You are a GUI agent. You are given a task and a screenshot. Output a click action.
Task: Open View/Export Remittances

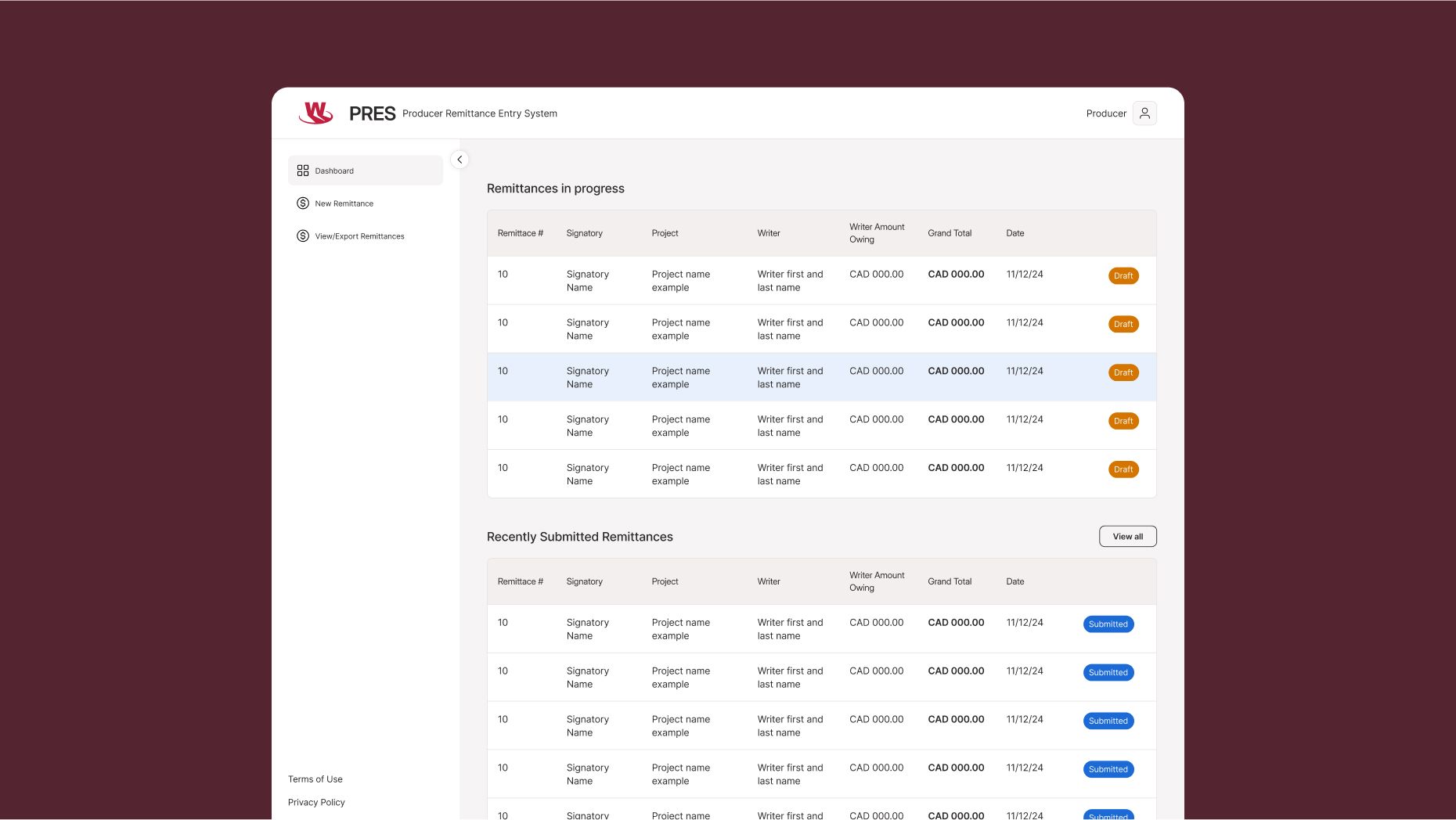pyautogui.click(x=366, y=236)
